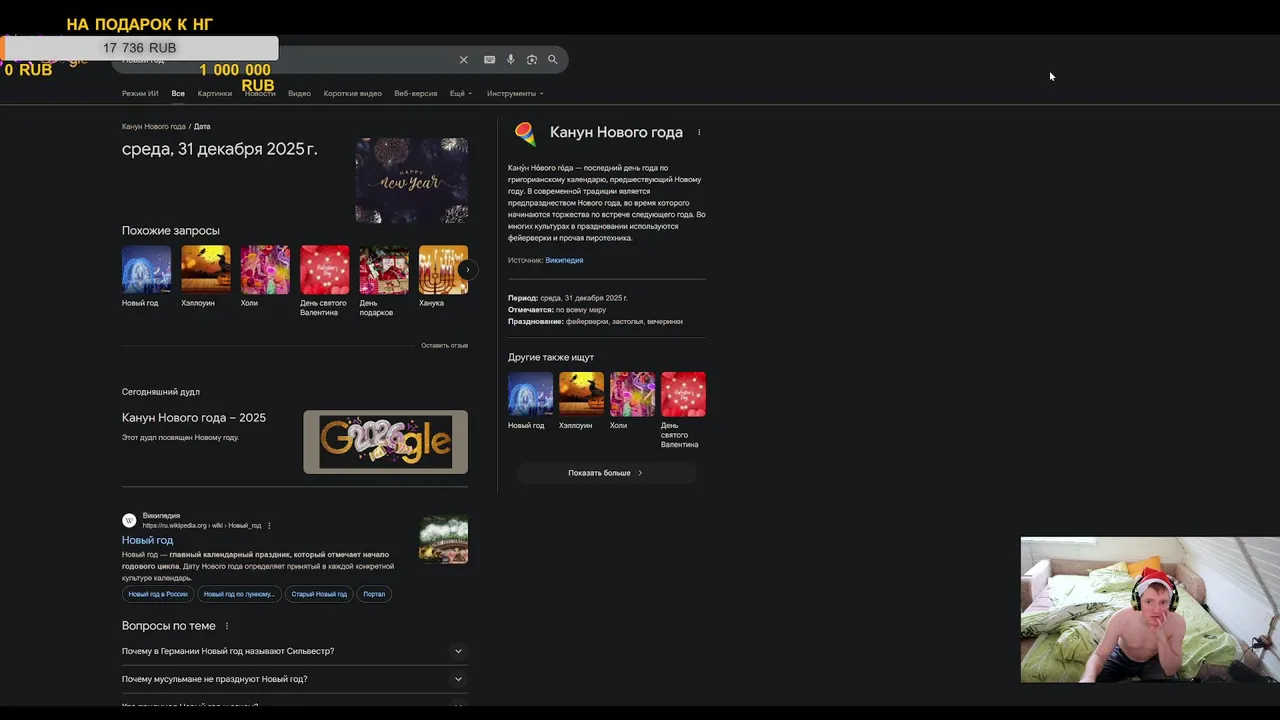Open the three-dot menu beside Вопросы по теме
Image resolution: width=1280 pixels, height=720 pixels.
coord(227,626)
